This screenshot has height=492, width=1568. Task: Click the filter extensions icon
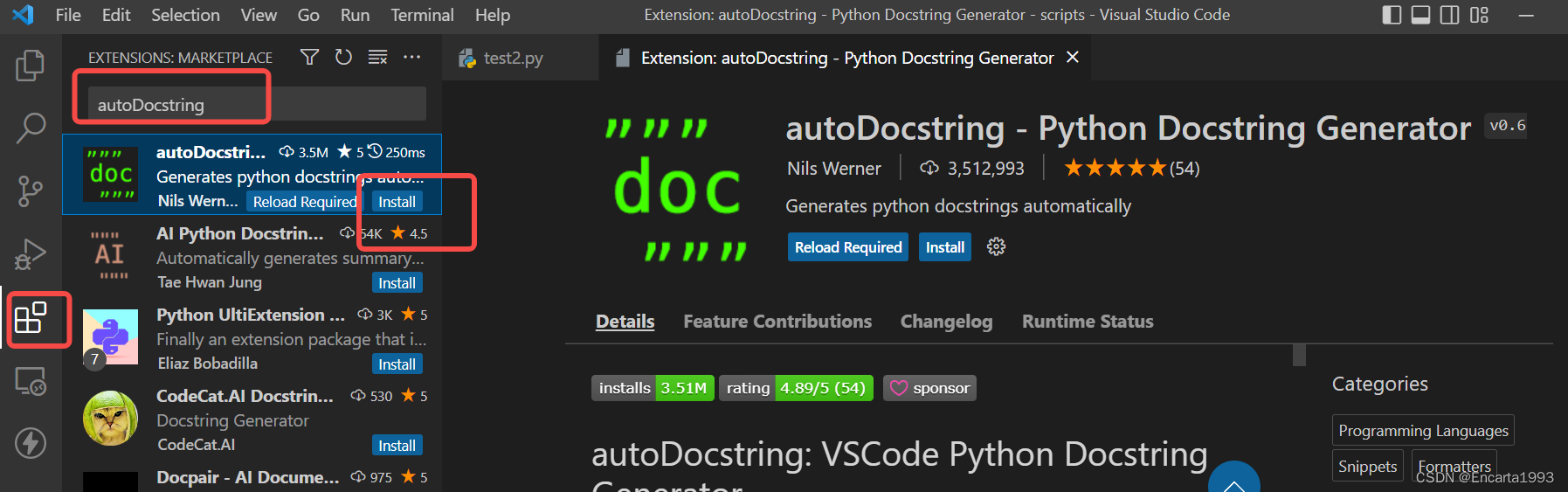tap(309, 58)
